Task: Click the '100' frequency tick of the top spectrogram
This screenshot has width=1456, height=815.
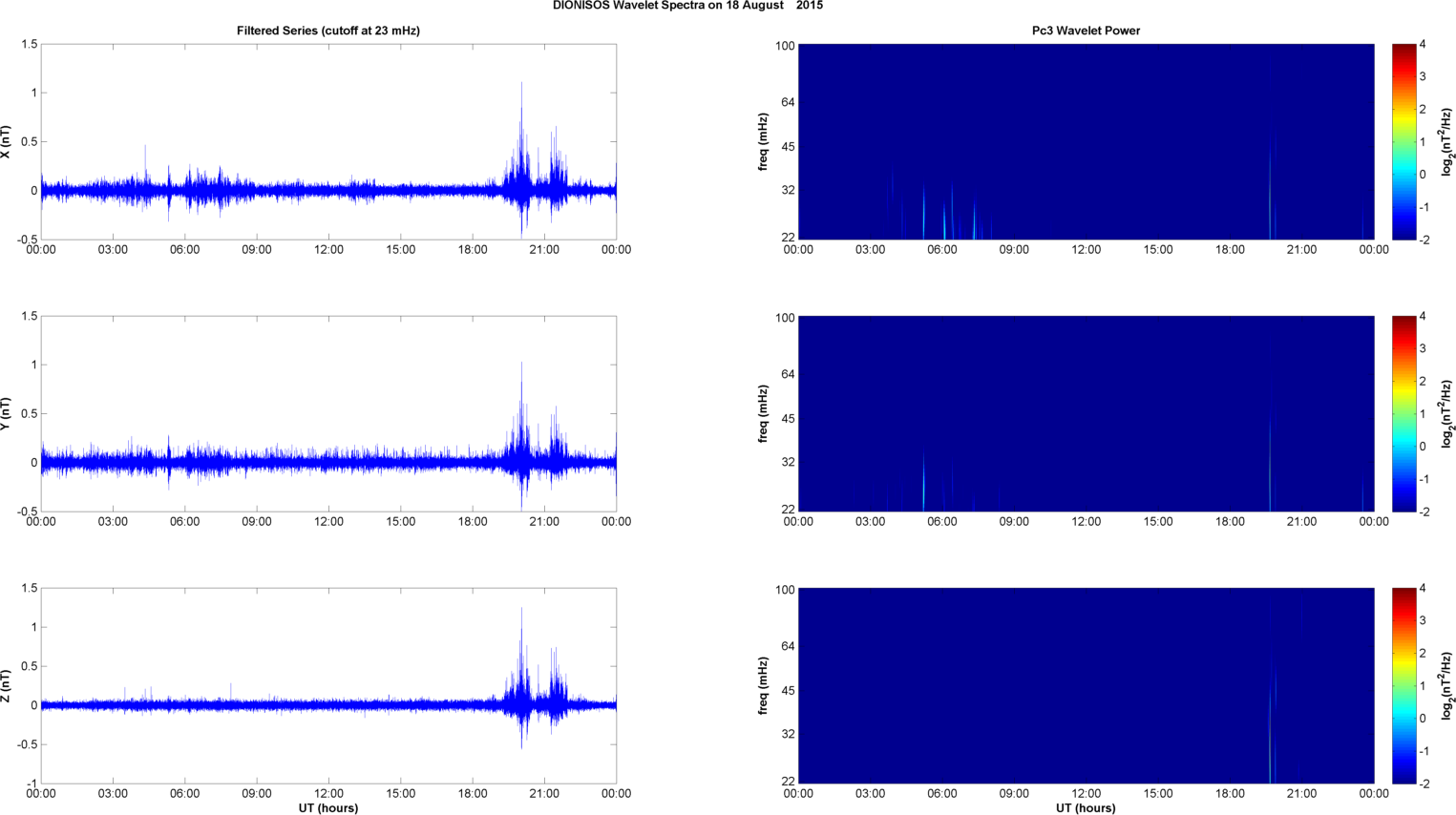Action: pyautogui.click(x=785, y=46)
